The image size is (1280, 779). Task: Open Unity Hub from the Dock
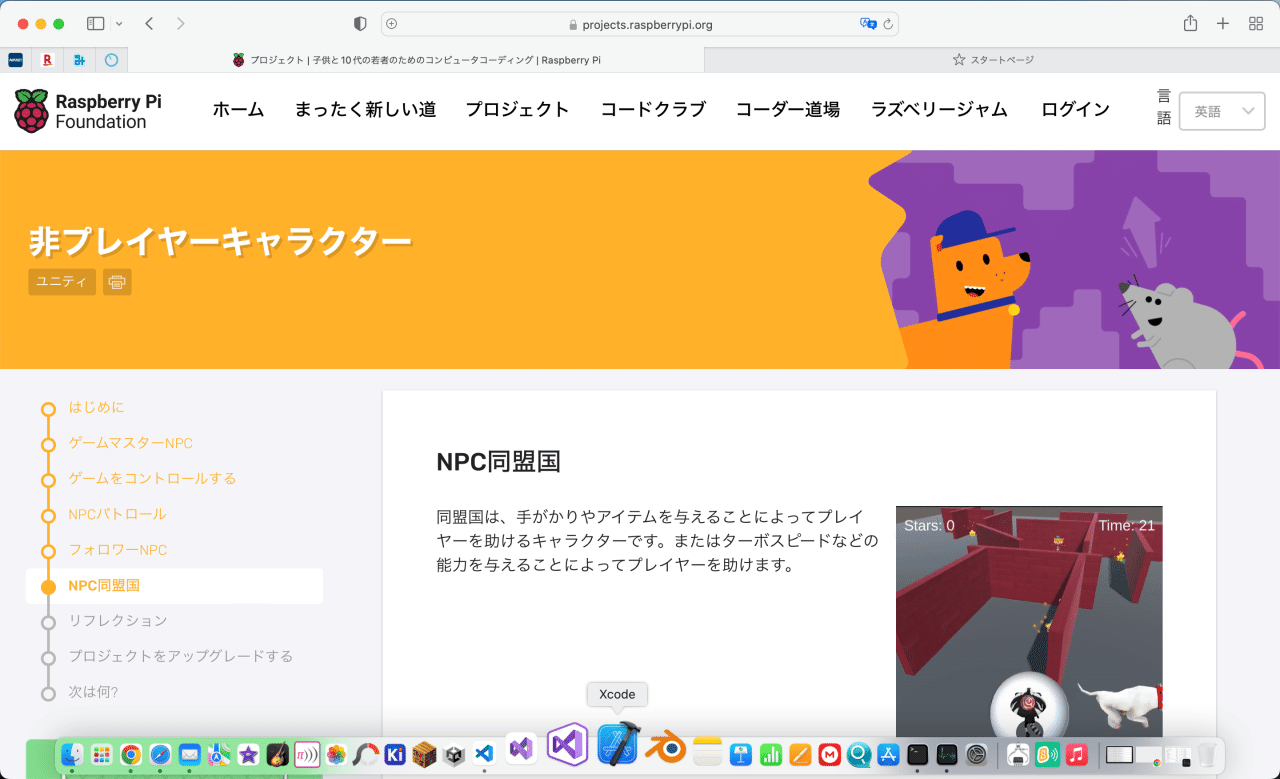[454, 754]
